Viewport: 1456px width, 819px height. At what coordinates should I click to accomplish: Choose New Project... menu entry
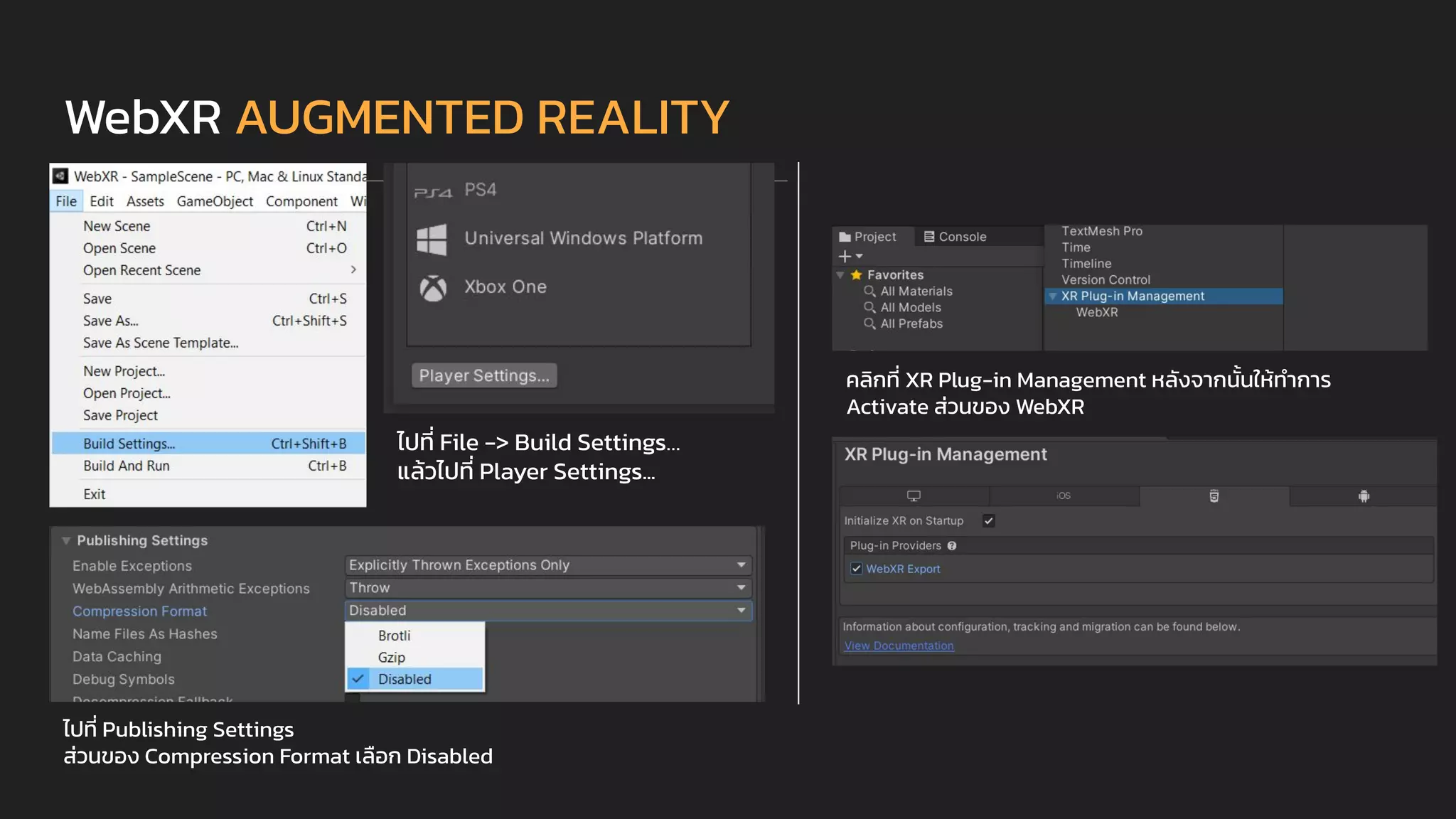pos(208,371)
